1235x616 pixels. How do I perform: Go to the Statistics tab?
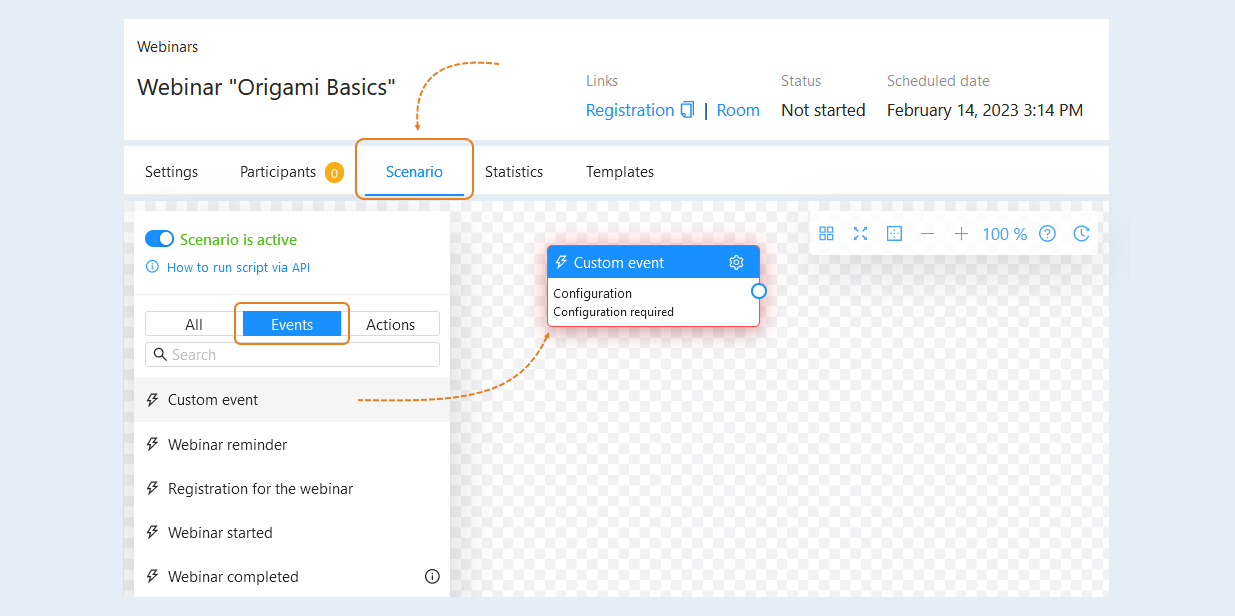tap(514, 172)
